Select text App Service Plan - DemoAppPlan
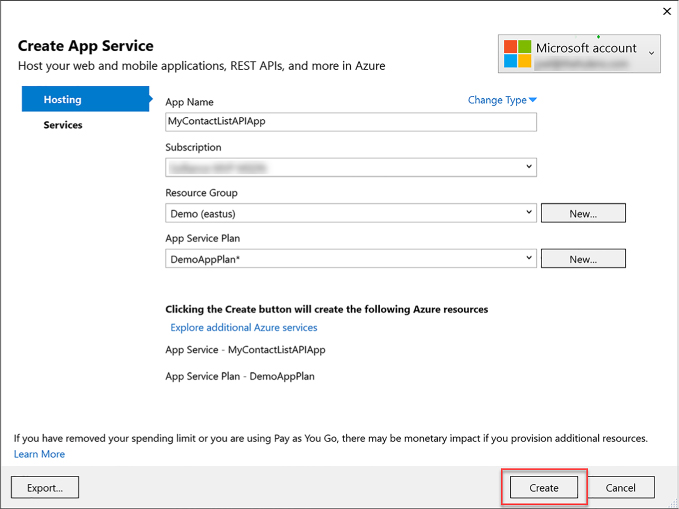Screen dimensions: 679x509 (x=240, y=376)
